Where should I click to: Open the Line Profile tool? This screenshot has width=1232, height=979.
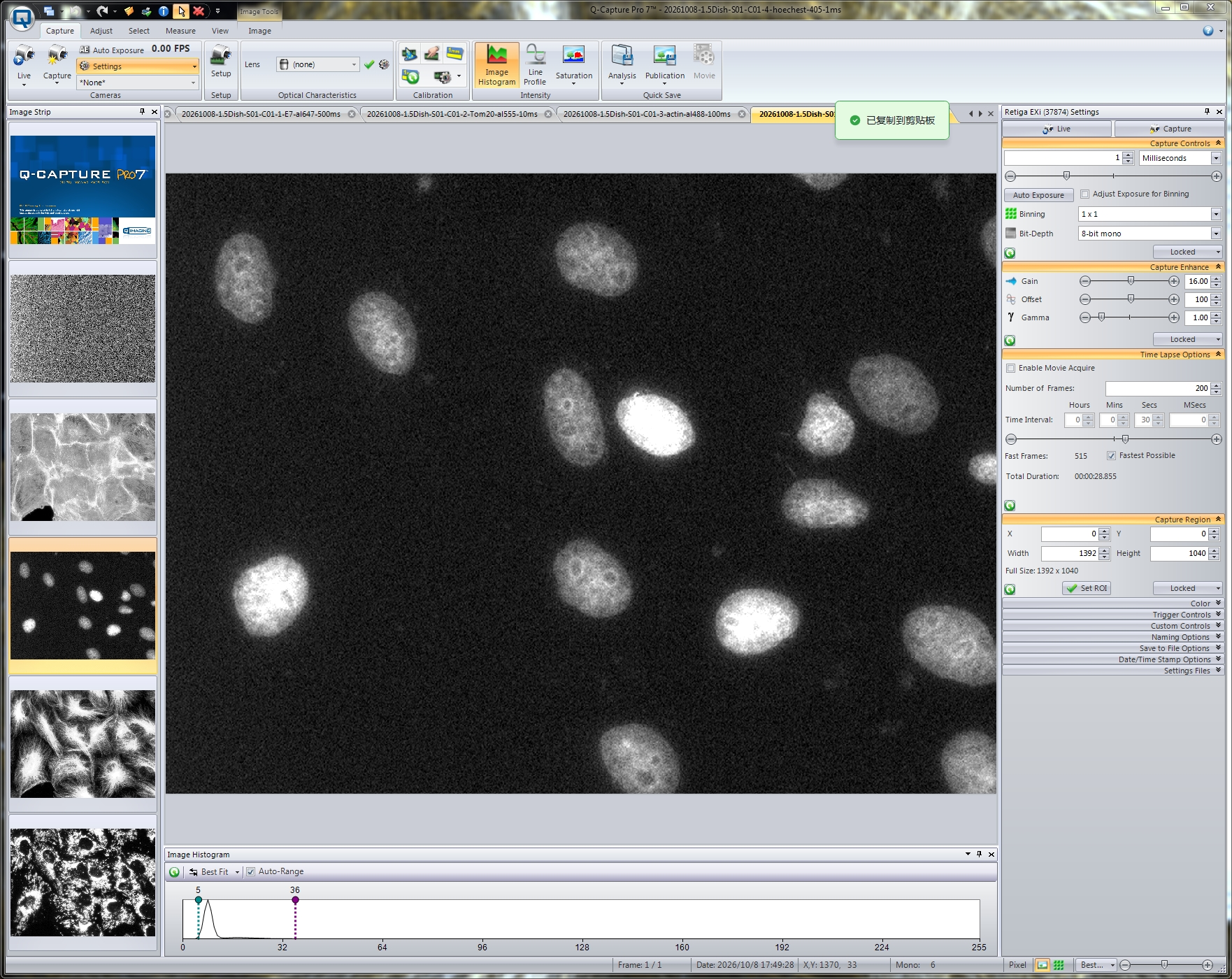[x=535, y=65]
